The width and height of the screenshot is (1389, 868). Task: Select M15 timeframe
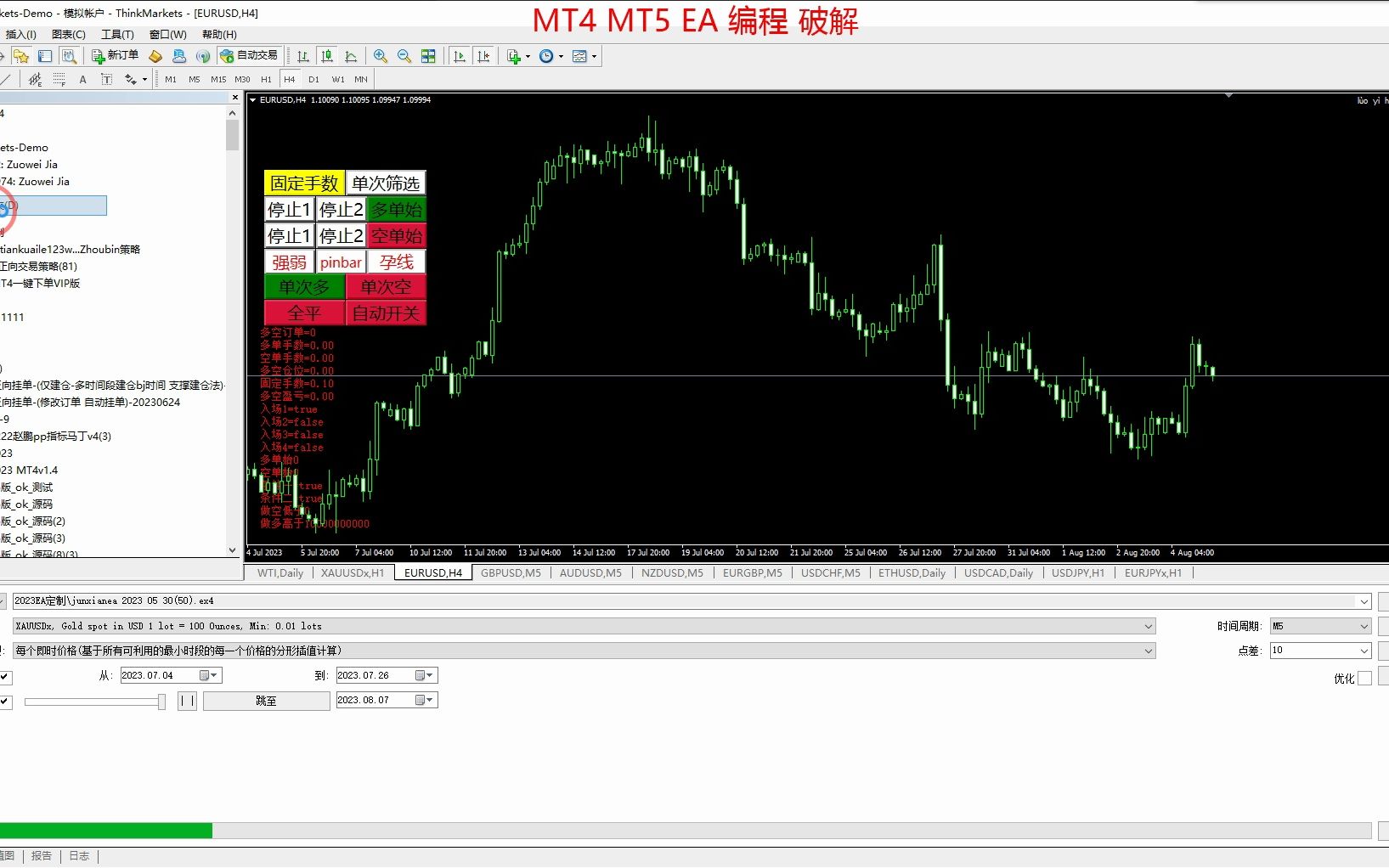tap(218, 79)
